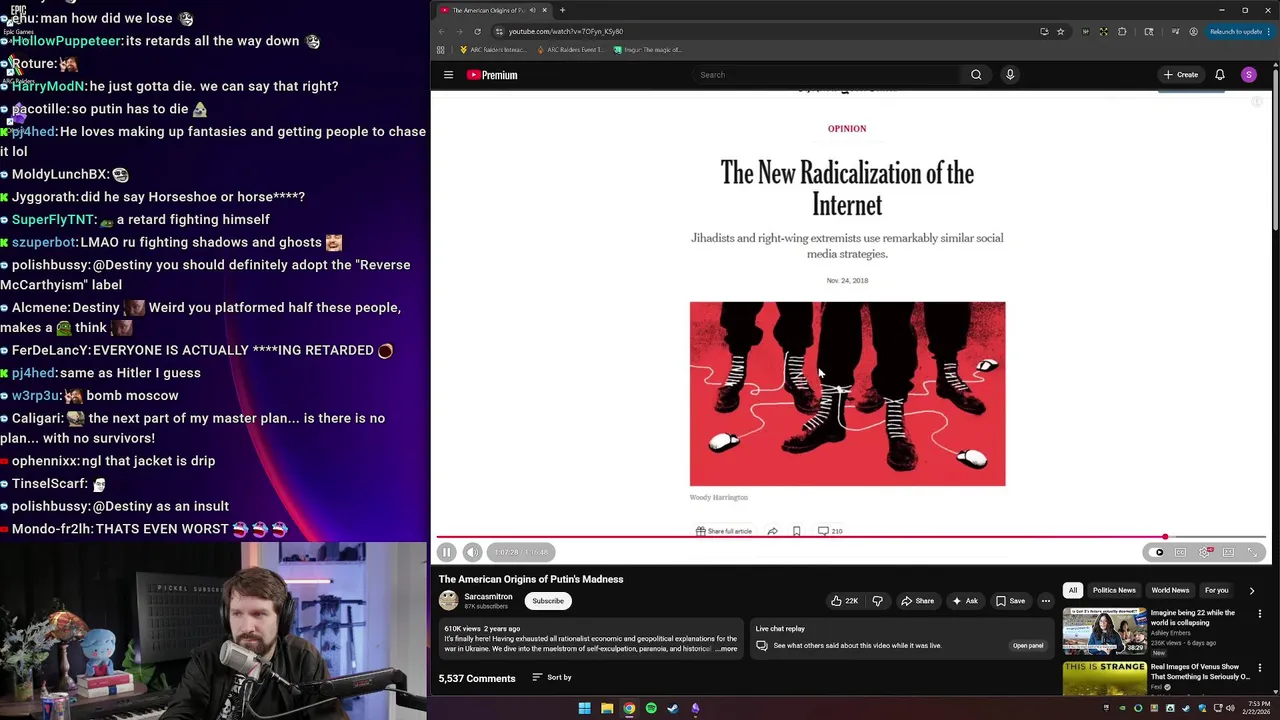1280x720 pixels.
Task: Click the search magnifier button
Action: 976,75
